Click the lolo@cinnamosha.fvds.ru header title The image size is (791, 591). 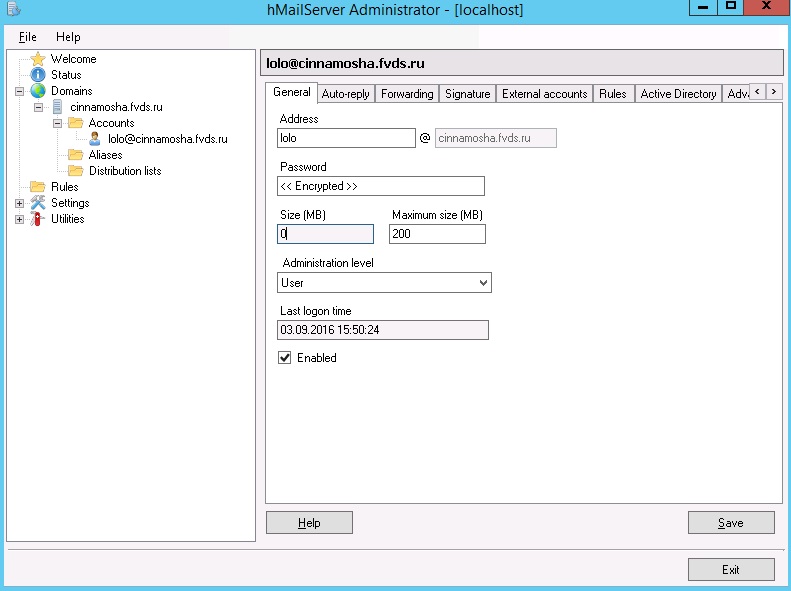(x=346, y=64)
